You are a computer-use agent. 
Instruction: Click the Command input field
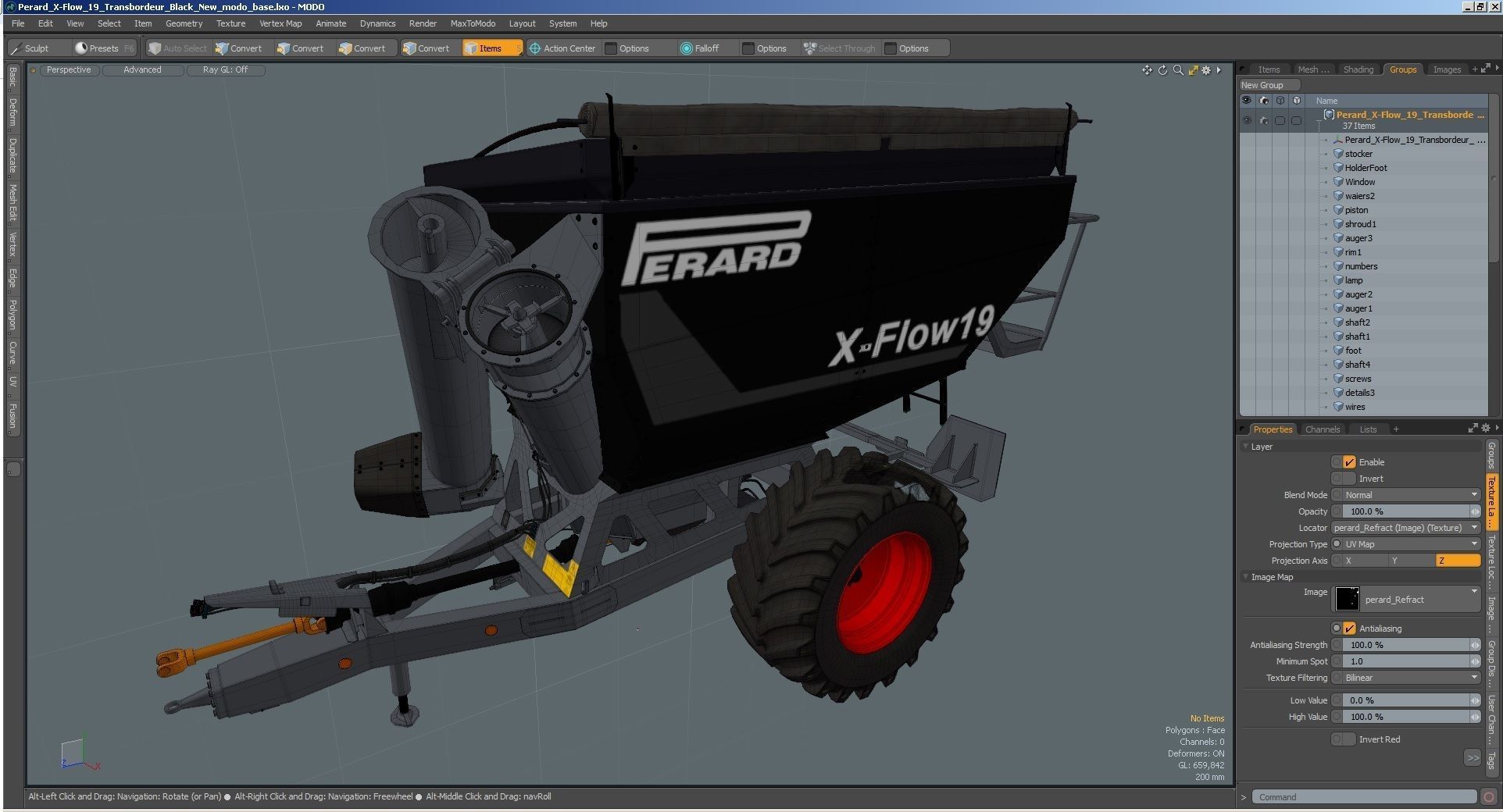1364,797
